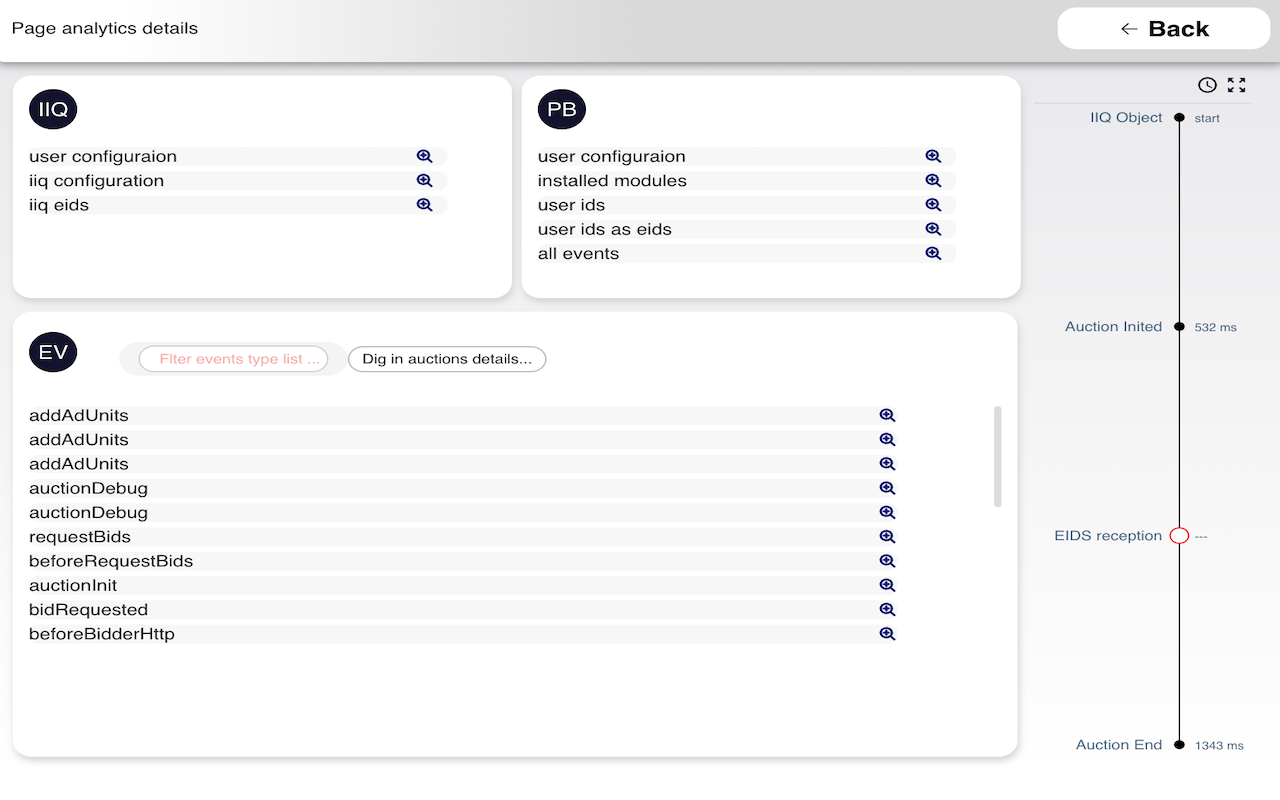Open the user ids as eids magnifier

click(933, 228)
